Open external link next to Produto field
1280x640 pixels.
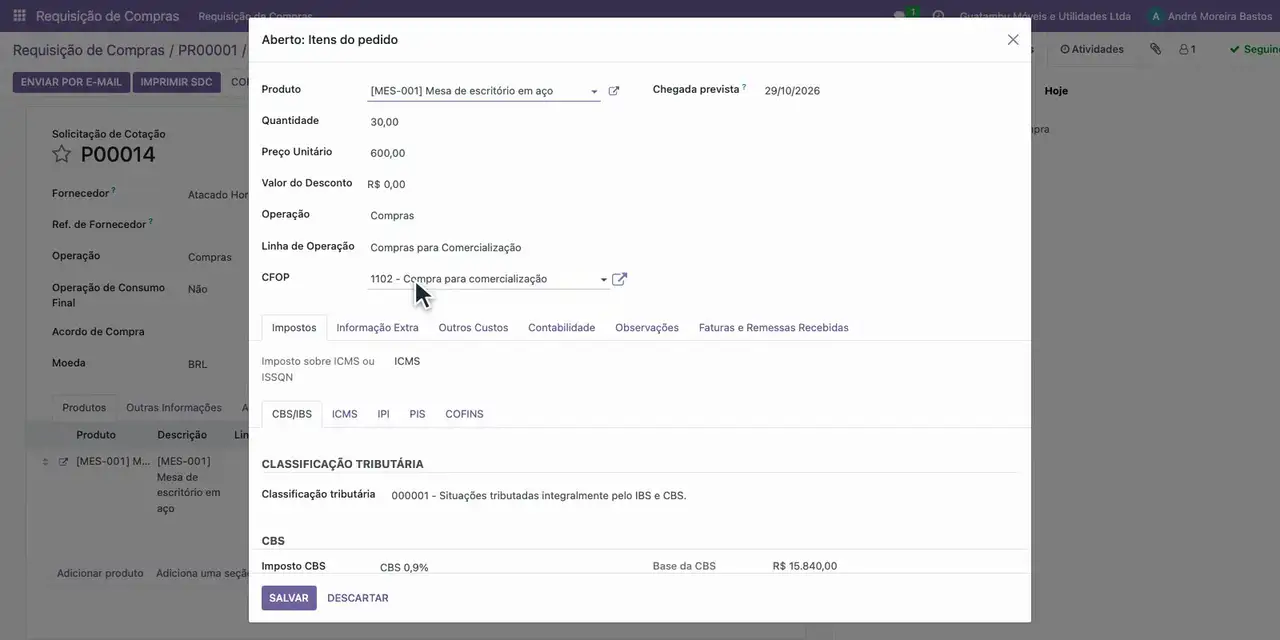[x=614, y=91]
